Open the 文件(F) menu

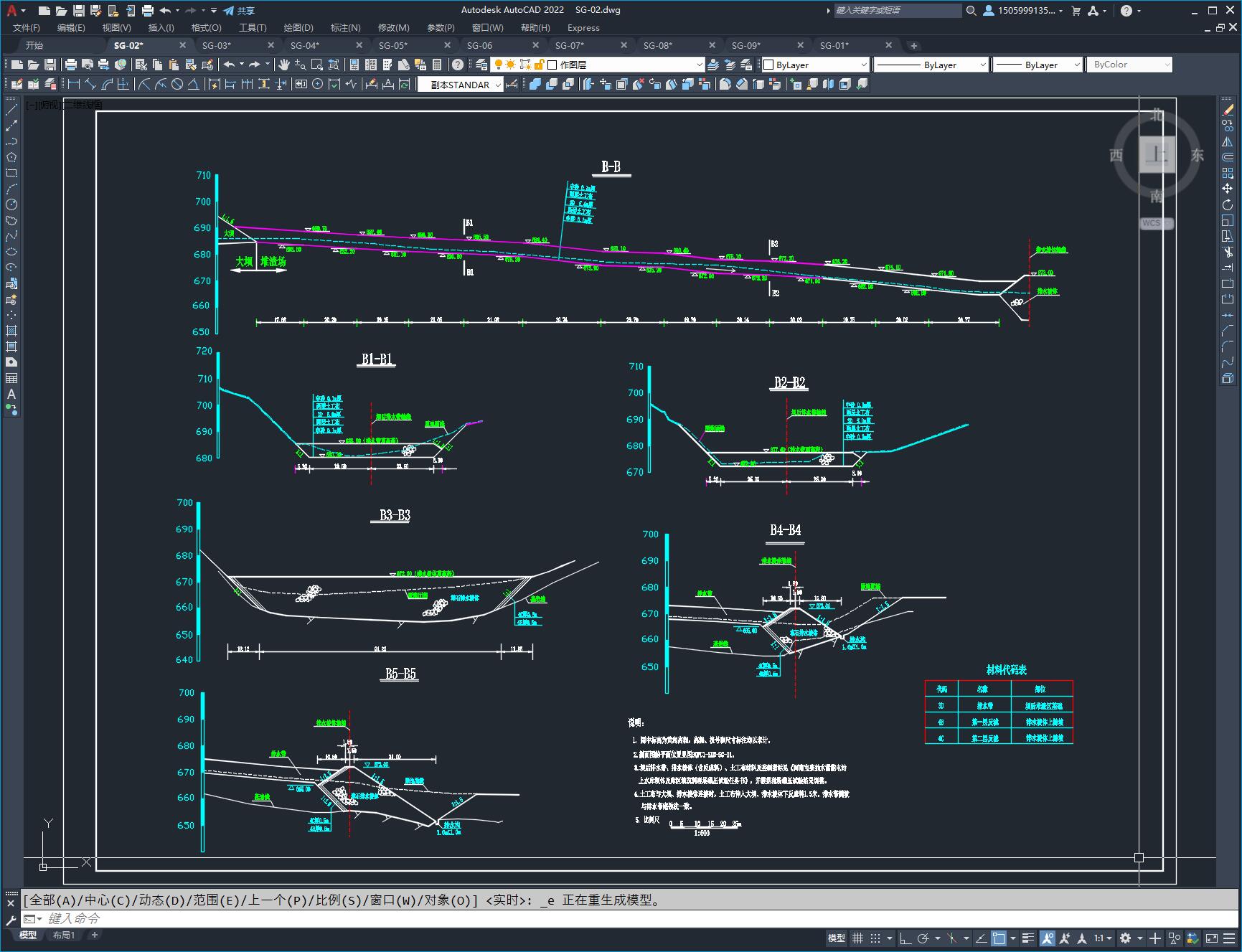[27, 27]
